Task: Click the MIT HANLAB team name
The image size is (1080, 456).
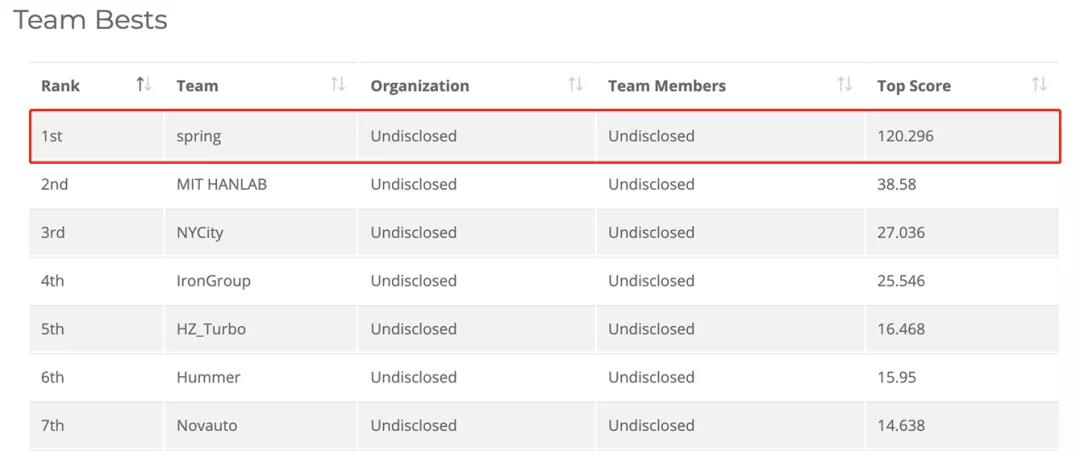Action: tap(221, 185)
